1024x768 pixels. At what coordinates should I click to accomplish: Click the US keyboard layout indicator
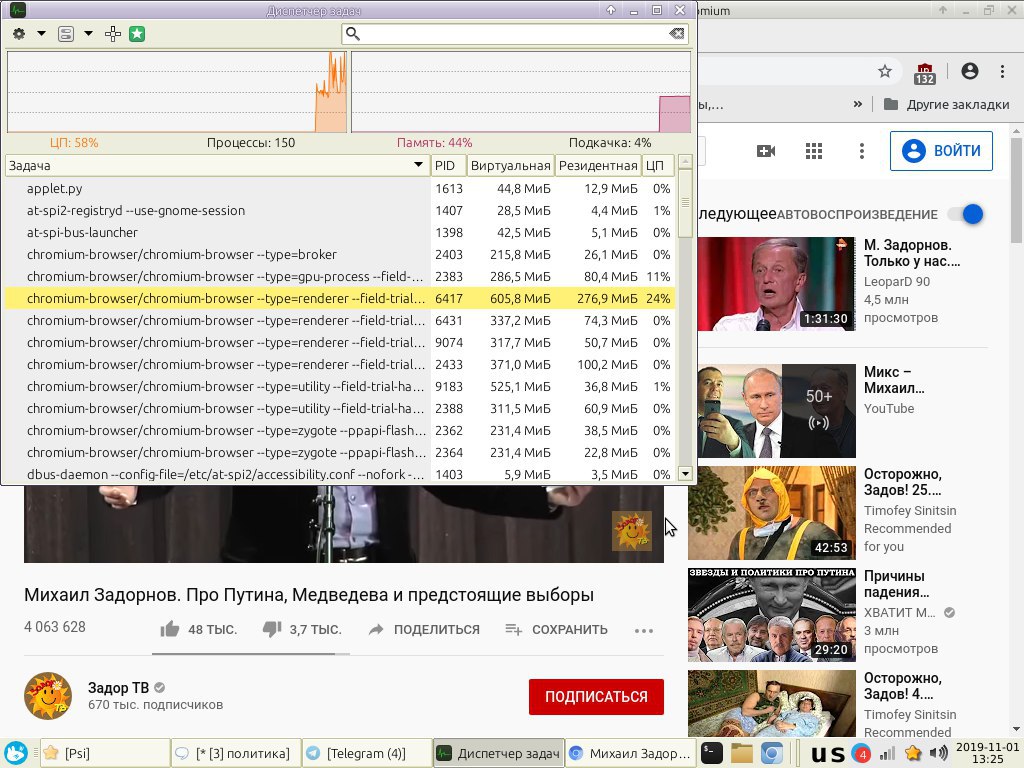coord(827,754)
